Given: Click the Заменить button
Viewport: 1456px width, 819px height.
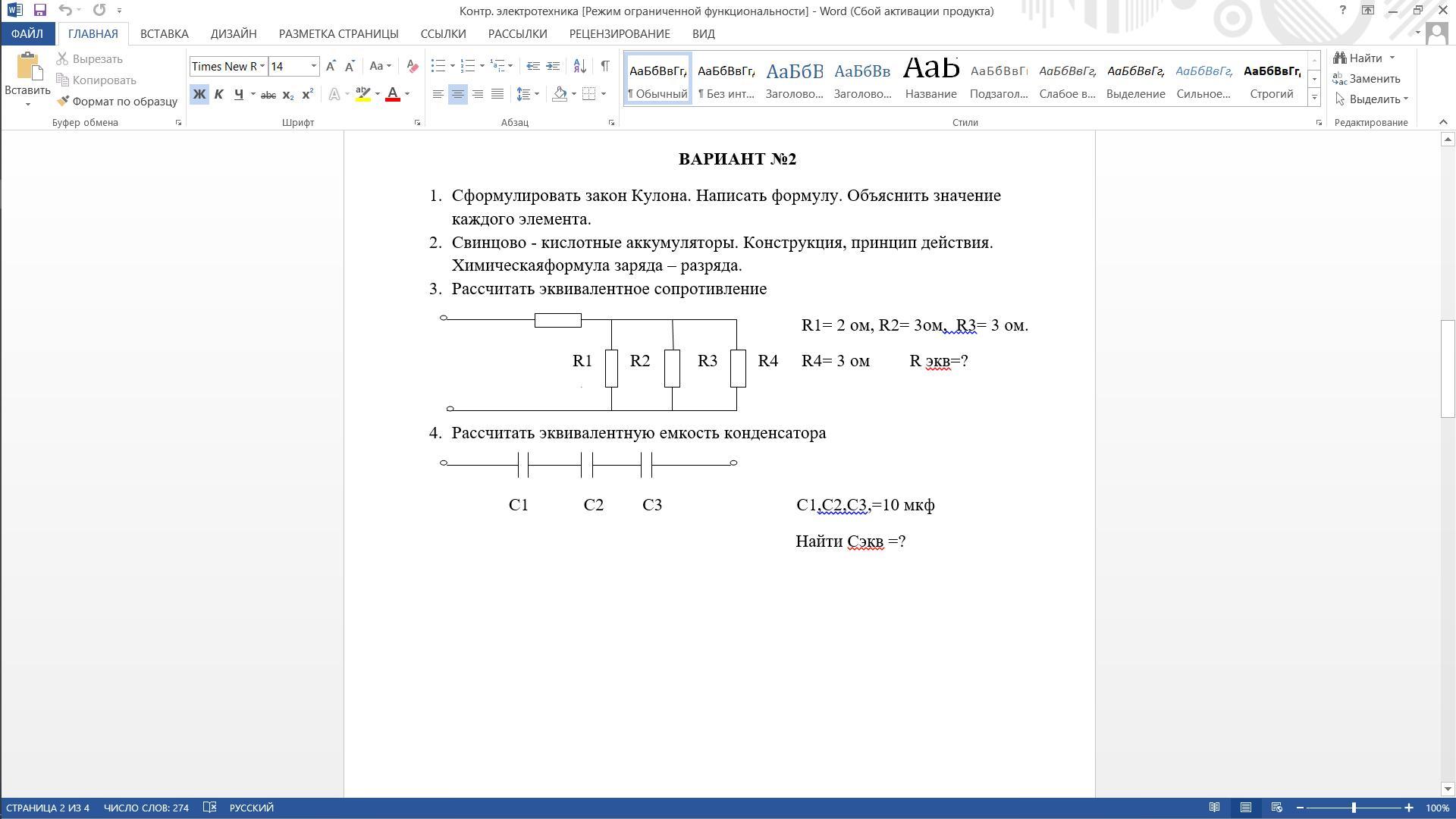Looking at the screenshot, I should tap(1367, 79).
